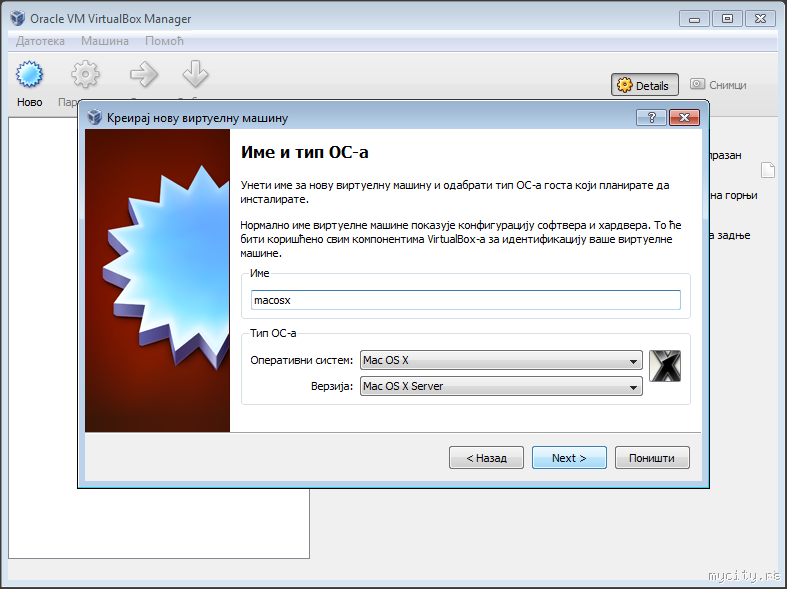The image size is (787, 589).
Task: Open the Датотека menu
Action: 40,41
